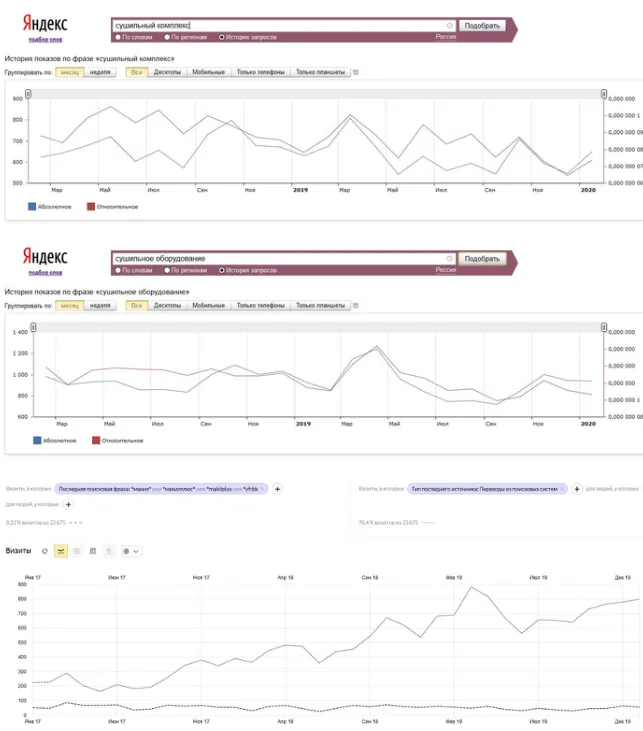643x731 pixels.
Task: Choose 'Только телефоны' tab for 'сушильное оборудование'
Action: (261, 305)
